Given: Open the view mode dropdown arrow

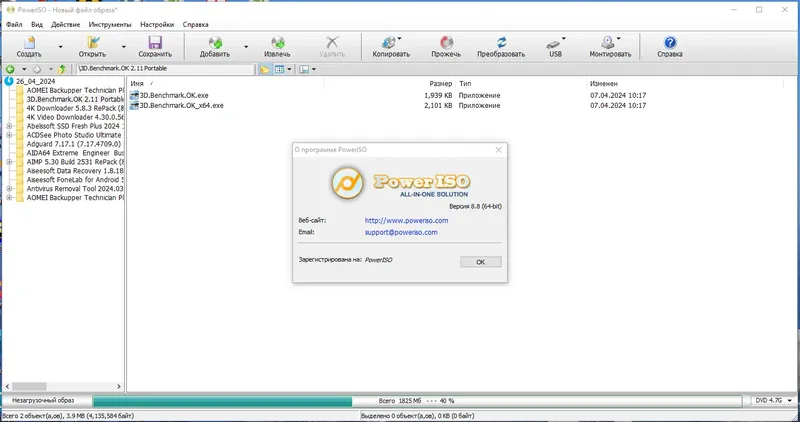Looking at the screenshot, I should point(290,69).
